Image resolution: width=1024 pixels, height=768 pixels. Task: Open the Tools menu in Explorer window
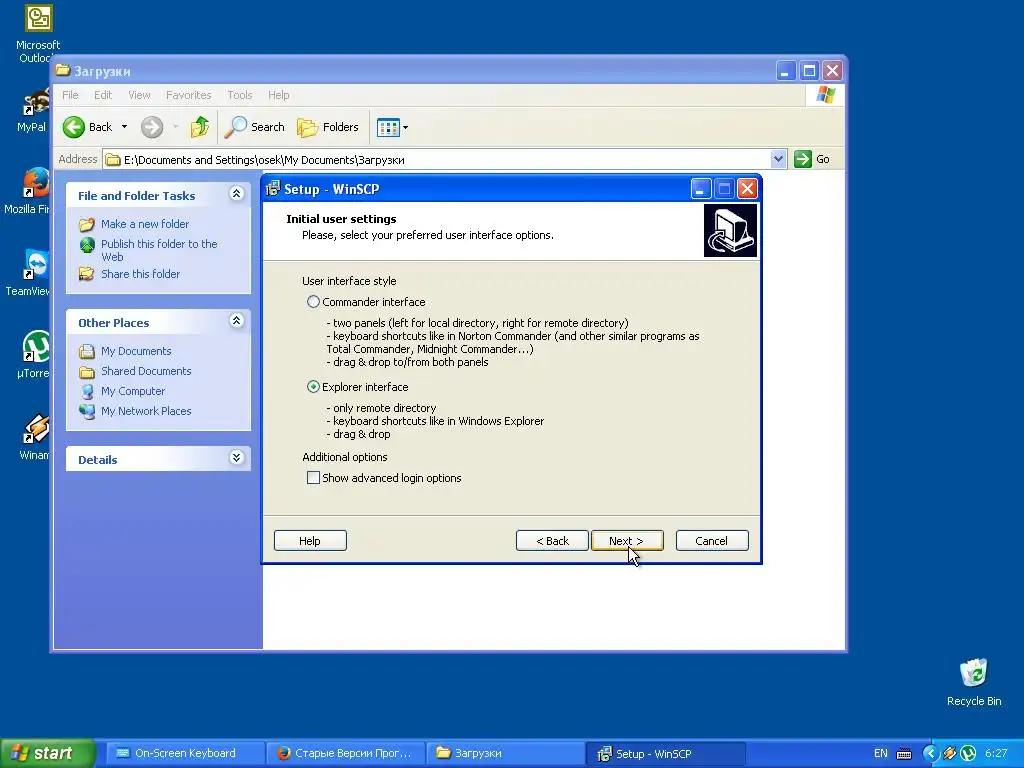240,95
